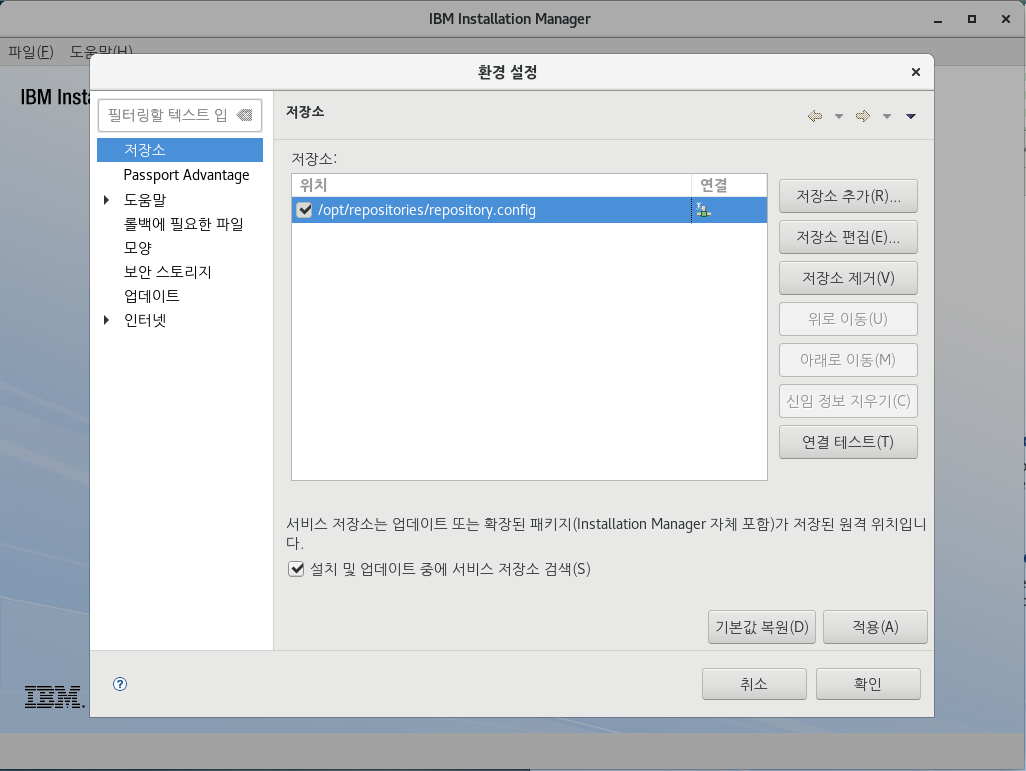Open the 도움말(H) menu in main window

coord(101,51)
